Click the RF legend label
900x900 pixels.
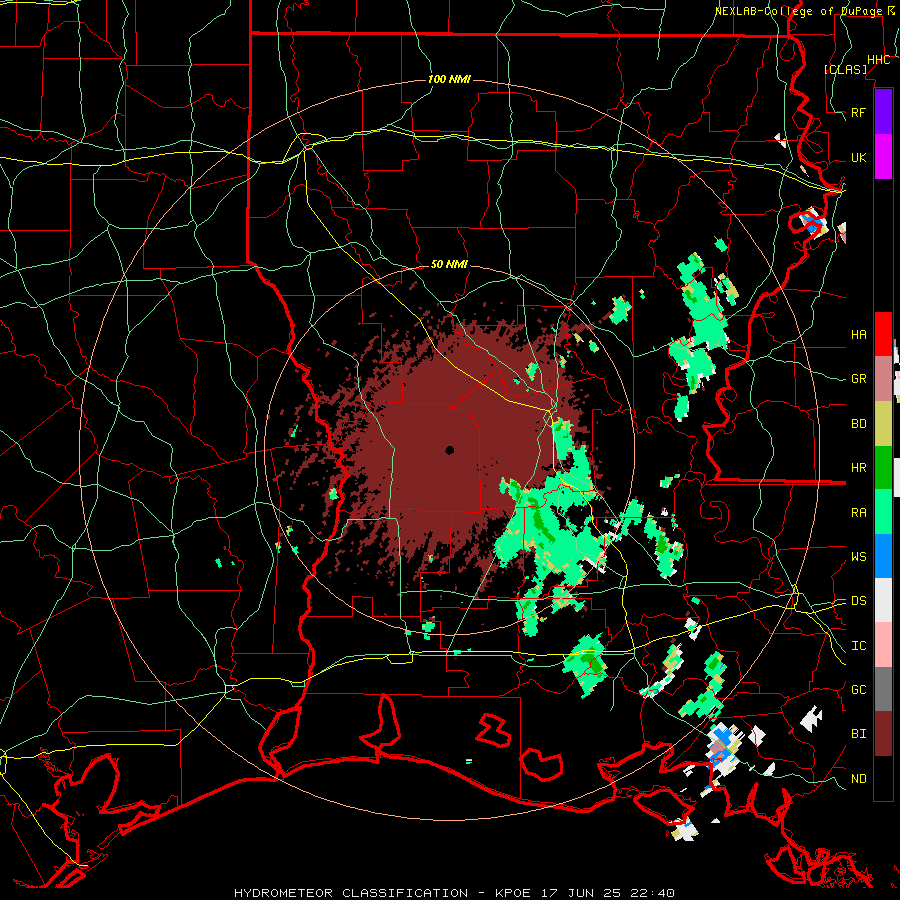tap(858, 112)
